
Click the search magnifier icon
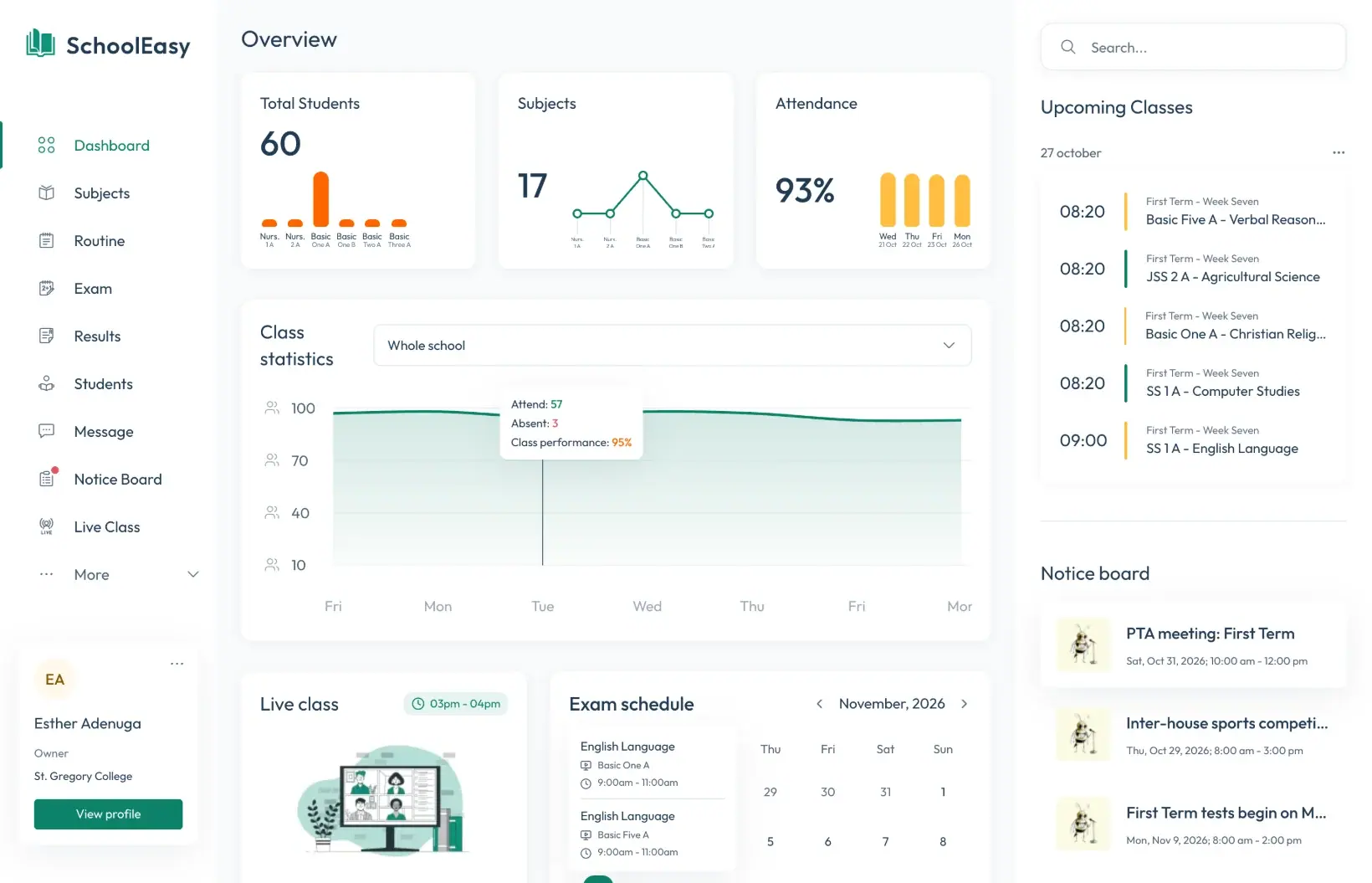[x=1068, y=48]
